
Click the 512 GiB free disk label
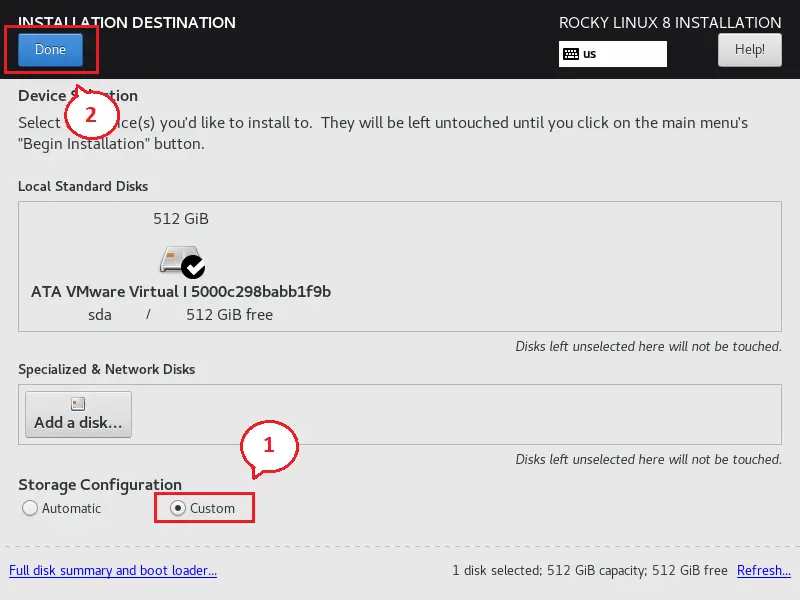(x=229, y=315)
